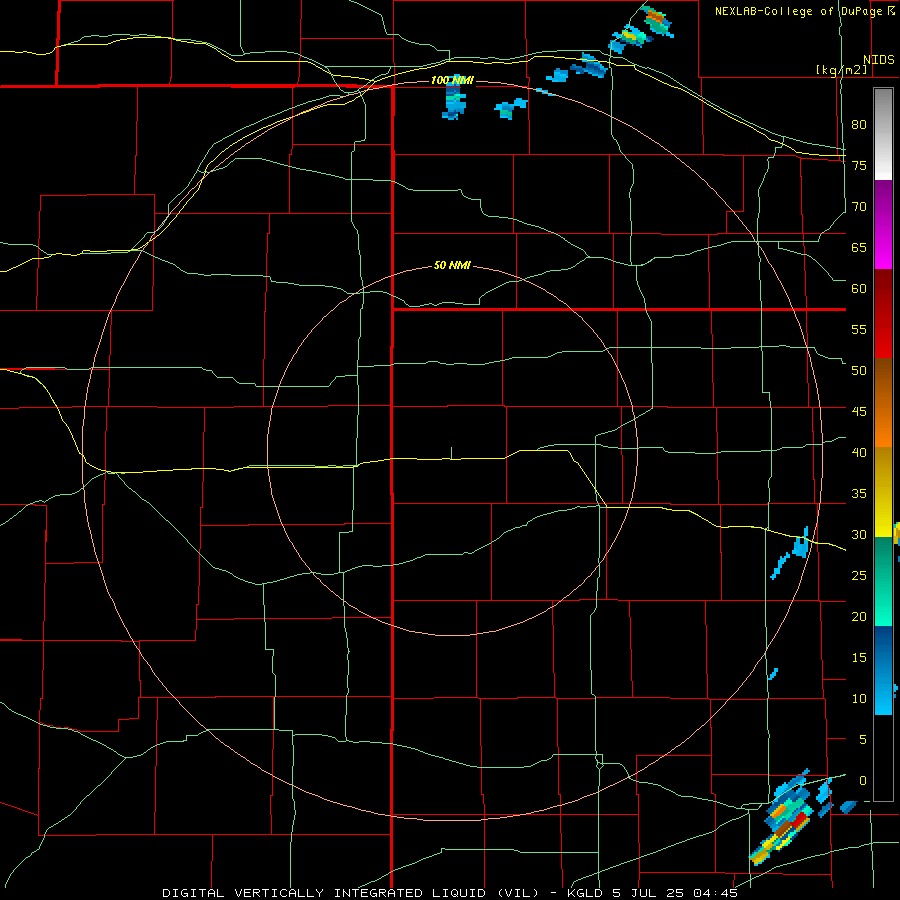
Task: Click the 55 value on the color scale
Action: 859,330
